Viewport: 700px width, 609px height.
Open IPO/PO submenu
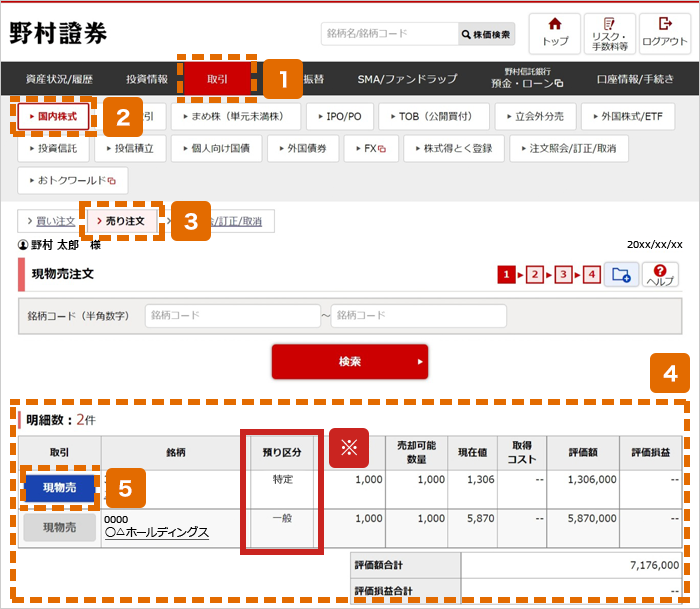(340, 117)
